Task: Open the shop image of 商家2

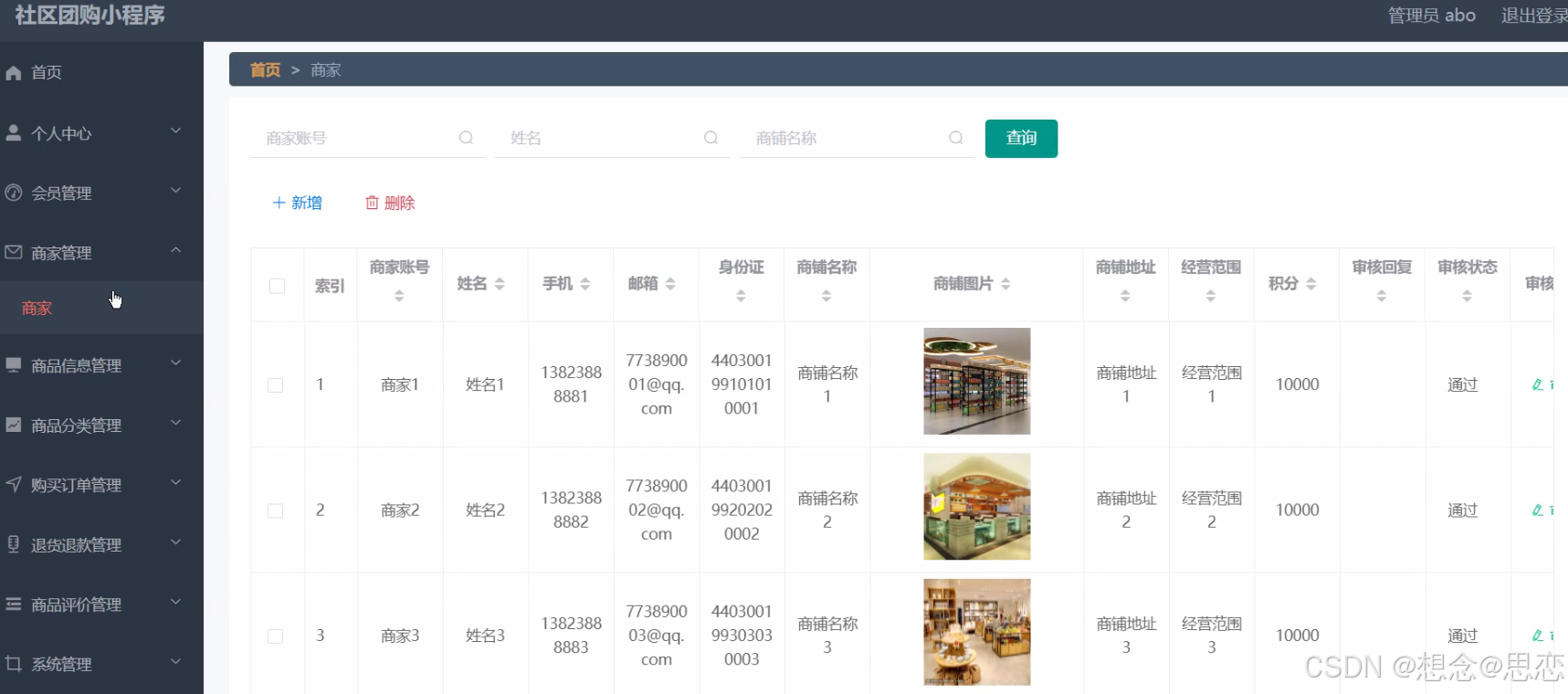Action: coord(976,507)
